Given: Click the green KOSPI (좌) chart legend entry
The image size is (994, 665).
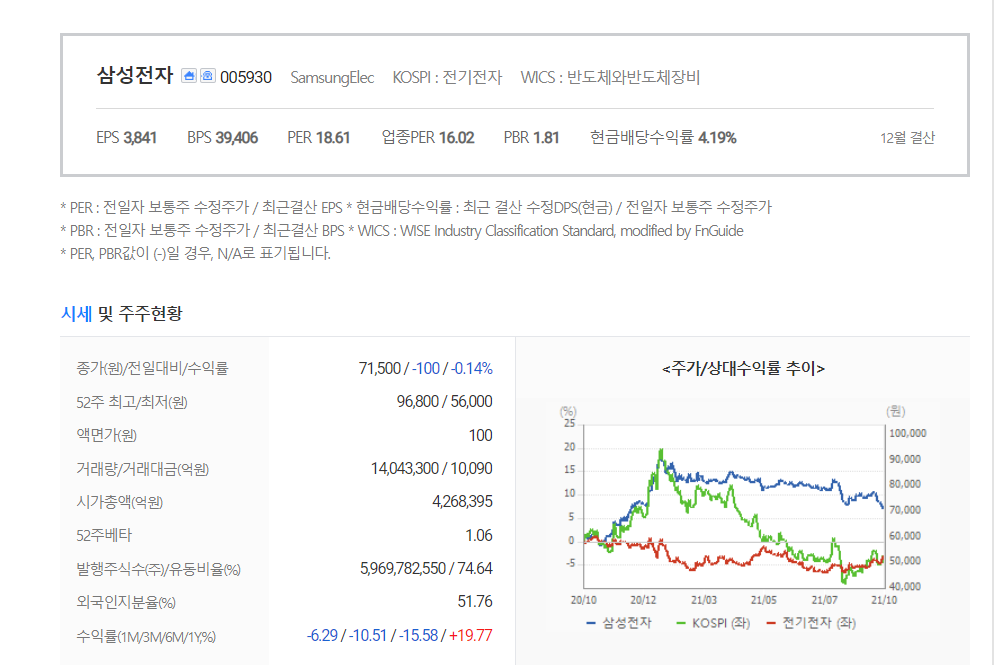Looking at the screenshot, I should click(713, 623).
